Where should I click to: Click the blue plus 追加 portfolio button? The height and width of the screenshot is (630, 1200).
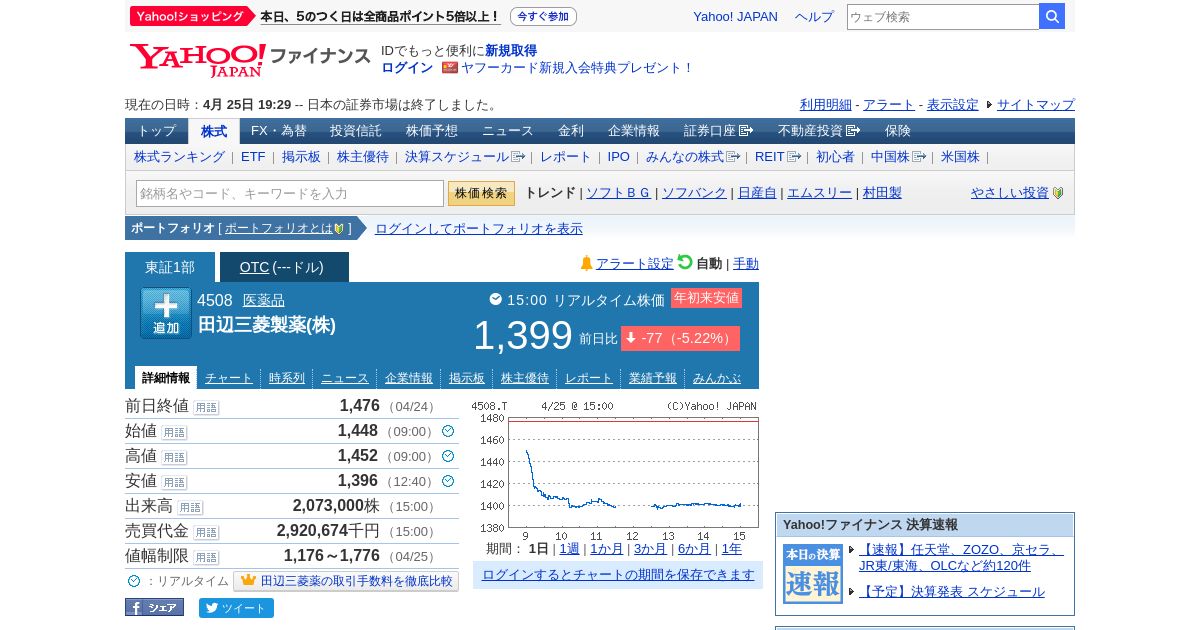click(x=166, y=313)
